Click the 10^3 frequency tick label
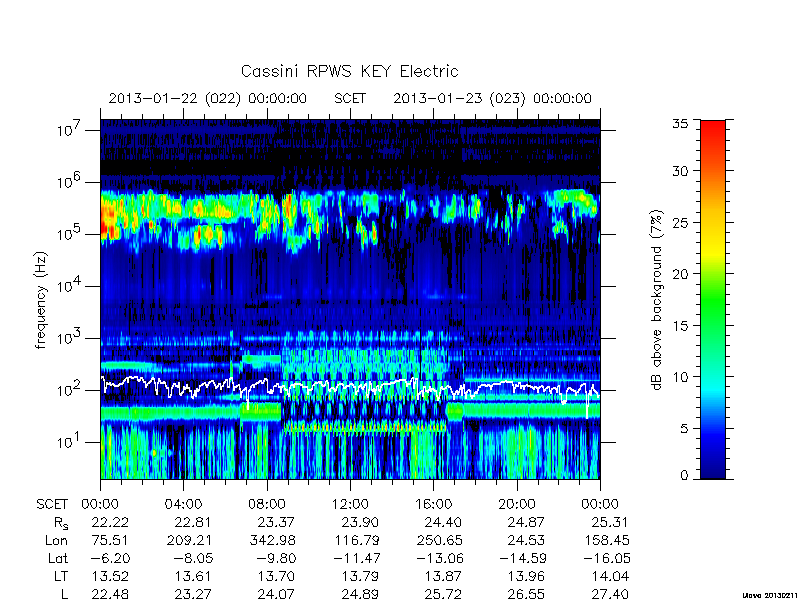This screenshot has height=600, width=800. pos(68,337)
